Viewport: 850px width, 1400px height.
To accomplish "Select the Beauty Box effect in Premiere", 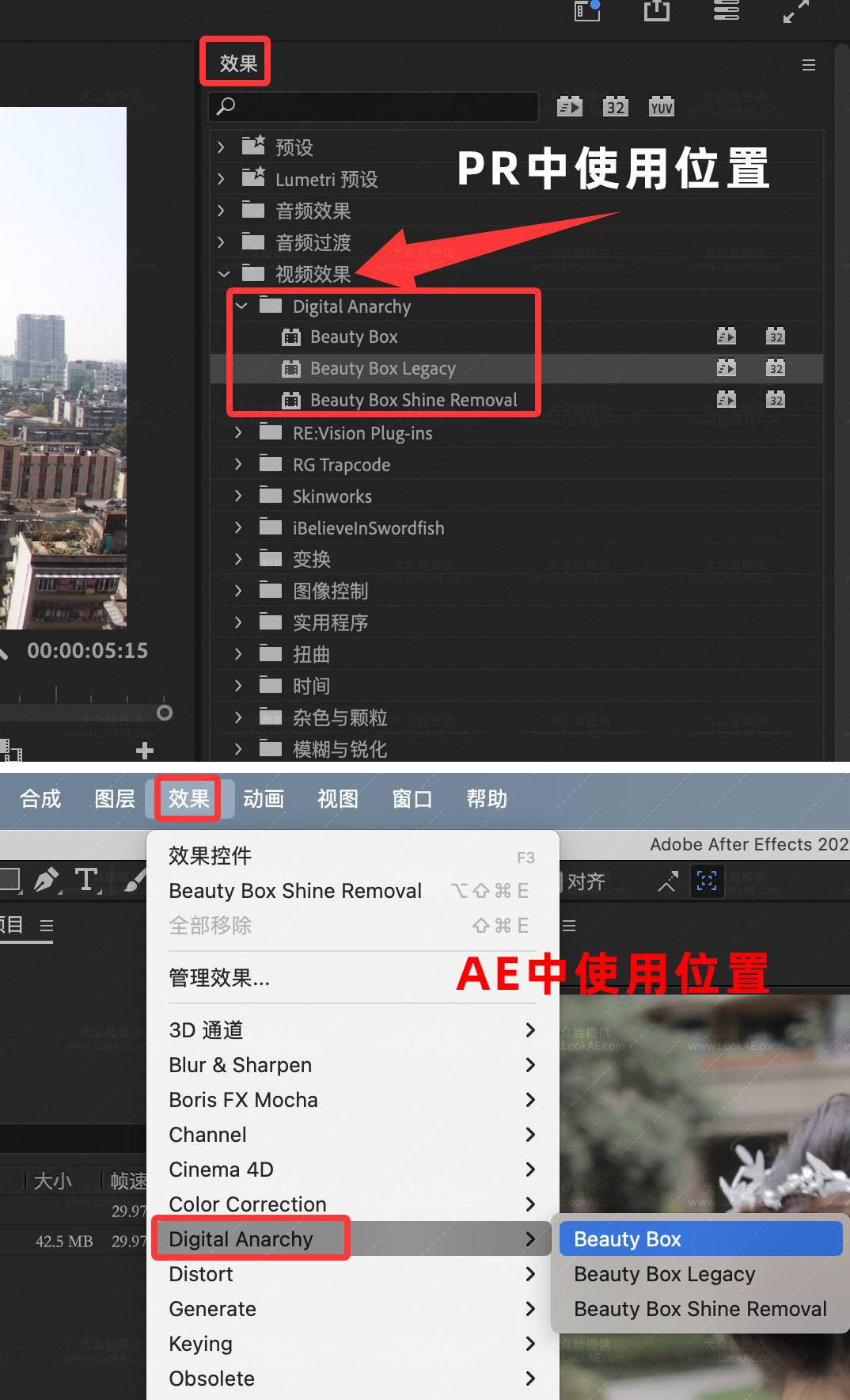I will click(354, 337).
